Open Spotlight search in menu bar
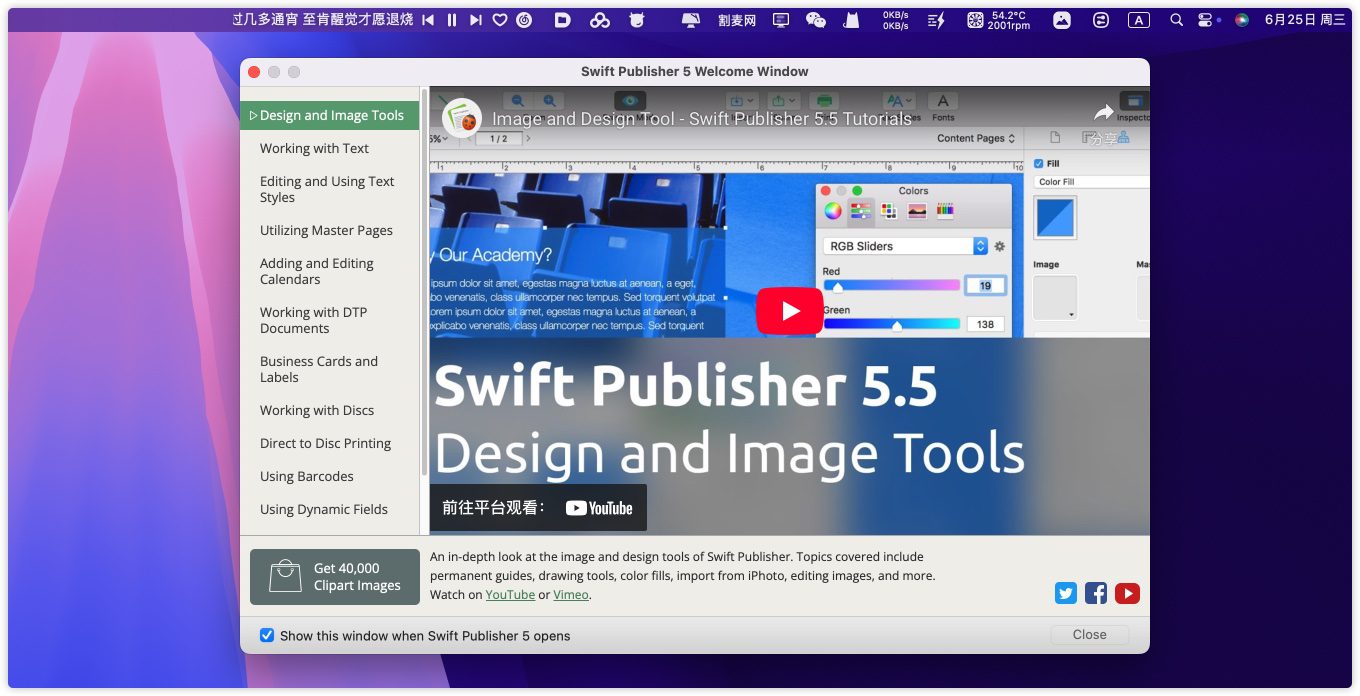The height and width of the screenshot is (696, 1360). [x=1177, y=20]
